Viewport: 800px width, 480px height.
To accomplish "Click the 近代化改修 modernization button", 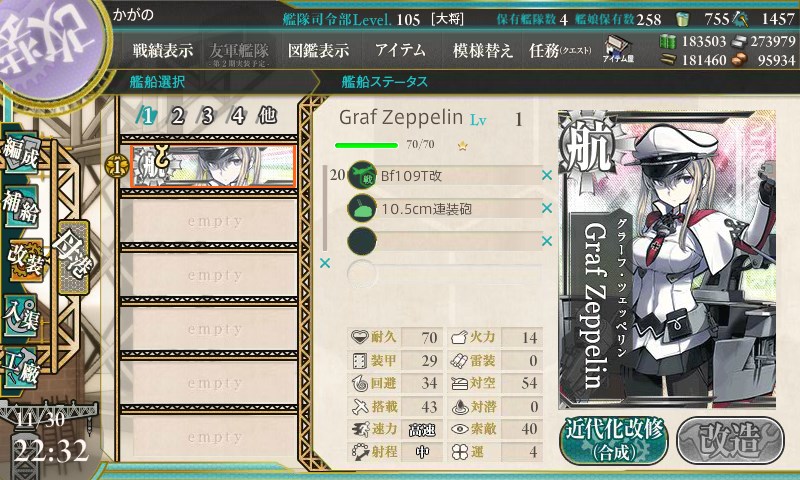I will (615, 441).
